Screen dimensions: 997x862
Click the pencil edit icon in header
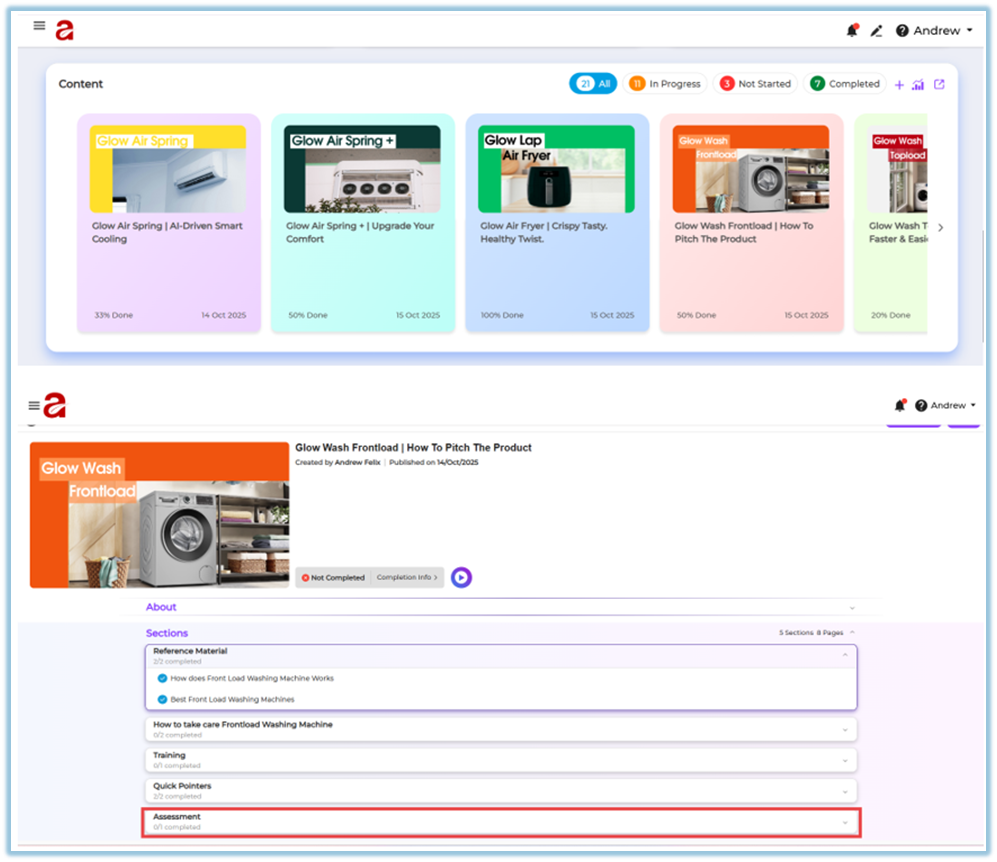click(x=876, y=31)
